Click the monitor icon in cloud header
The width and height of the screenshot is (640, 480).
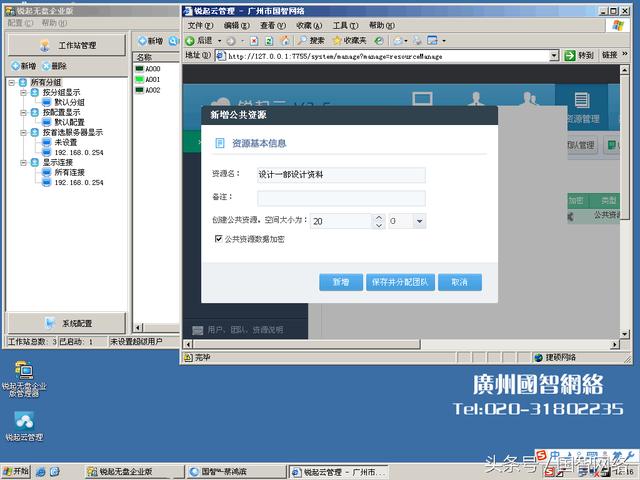tap(422, 98)
